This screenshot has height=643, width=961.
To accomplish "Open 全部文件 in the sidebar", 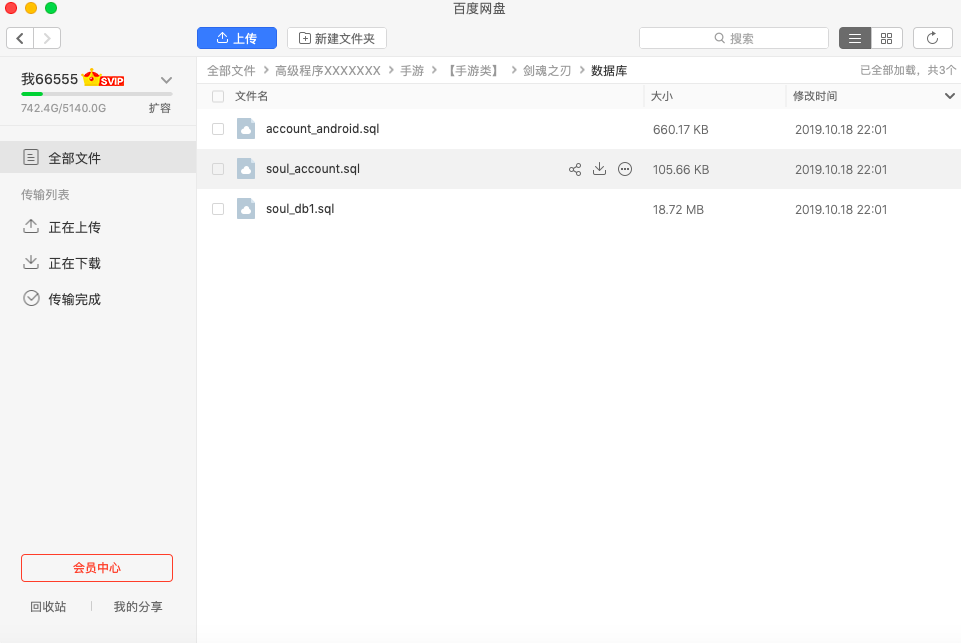I will [x=74, y=158].
